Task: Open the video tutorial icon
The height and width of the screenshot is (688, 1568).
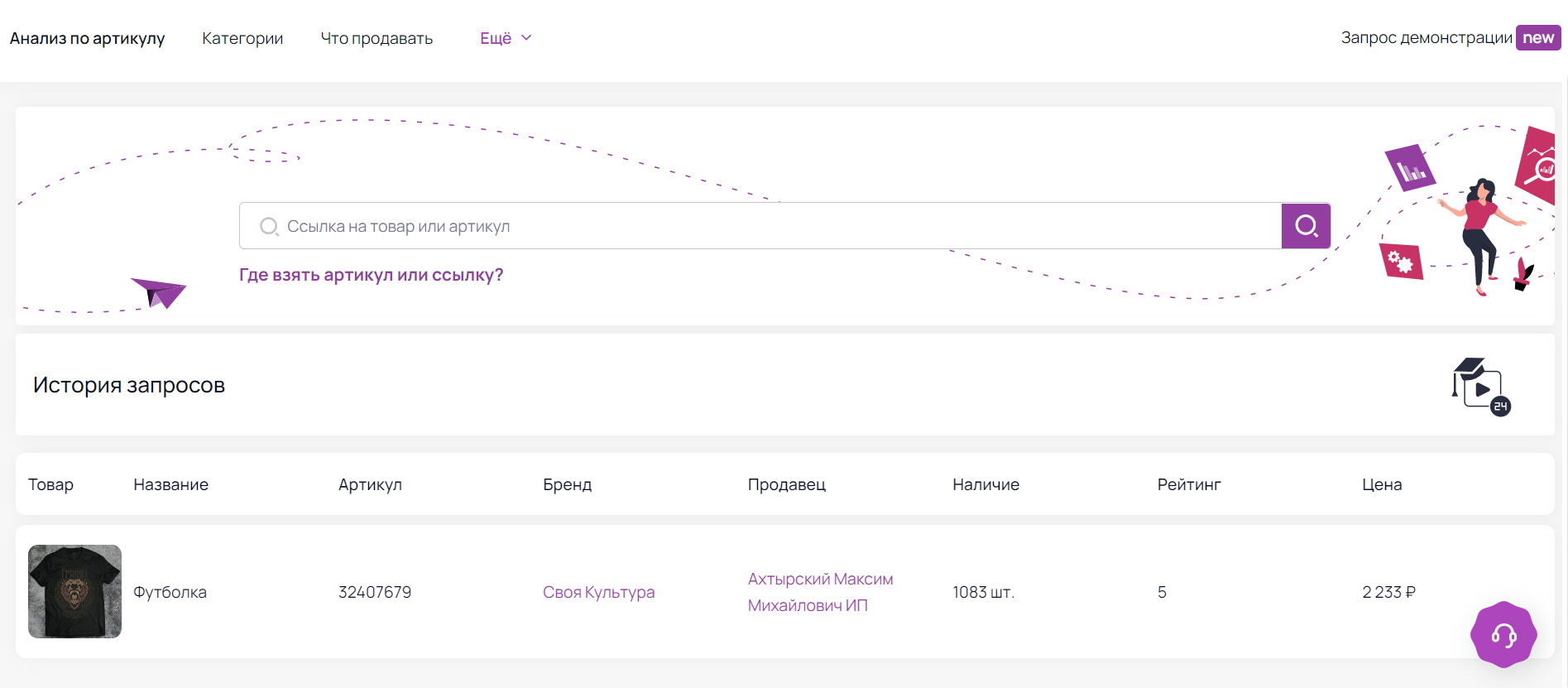Action: point(1480,386)
